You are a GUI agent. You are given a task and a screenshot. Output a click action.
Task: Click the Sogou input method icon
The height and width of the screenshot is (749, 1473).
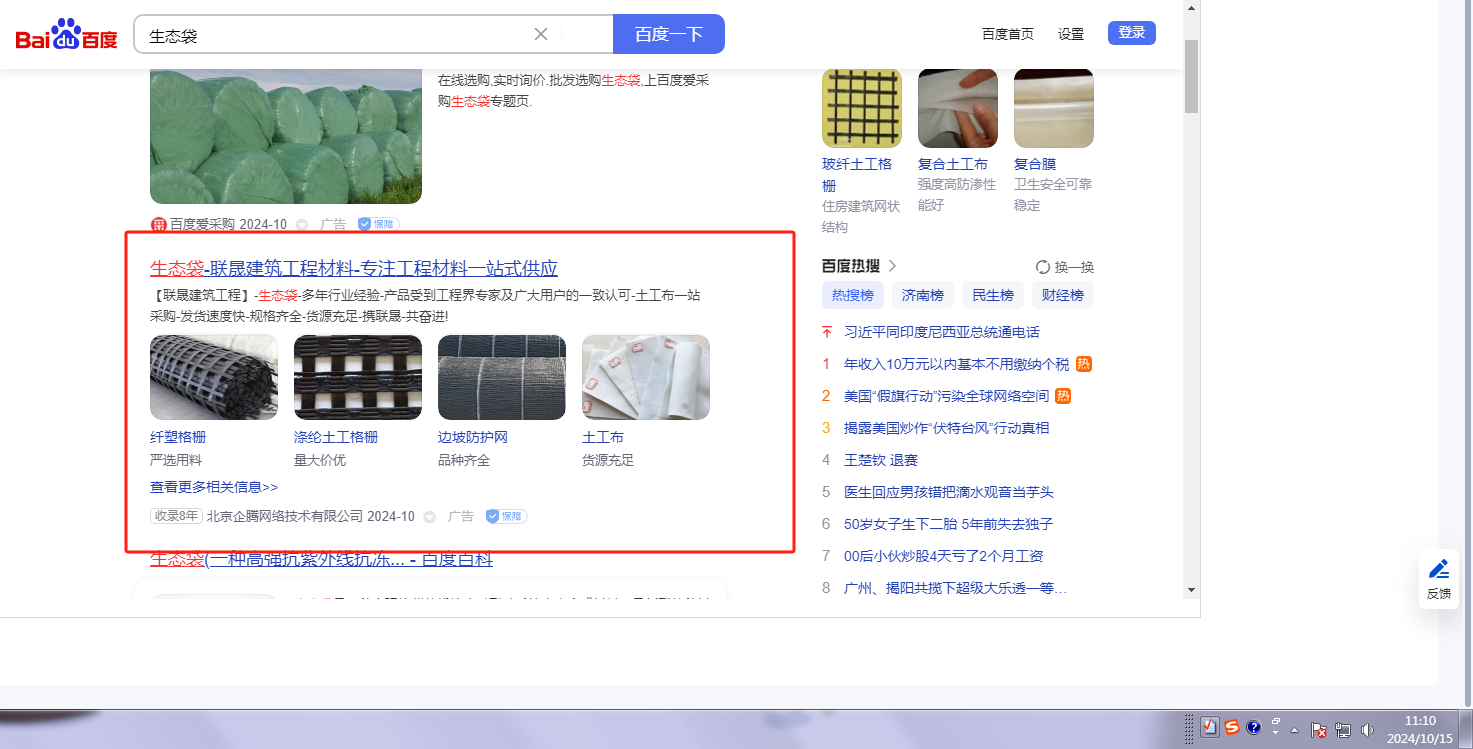coord(1232,727)
